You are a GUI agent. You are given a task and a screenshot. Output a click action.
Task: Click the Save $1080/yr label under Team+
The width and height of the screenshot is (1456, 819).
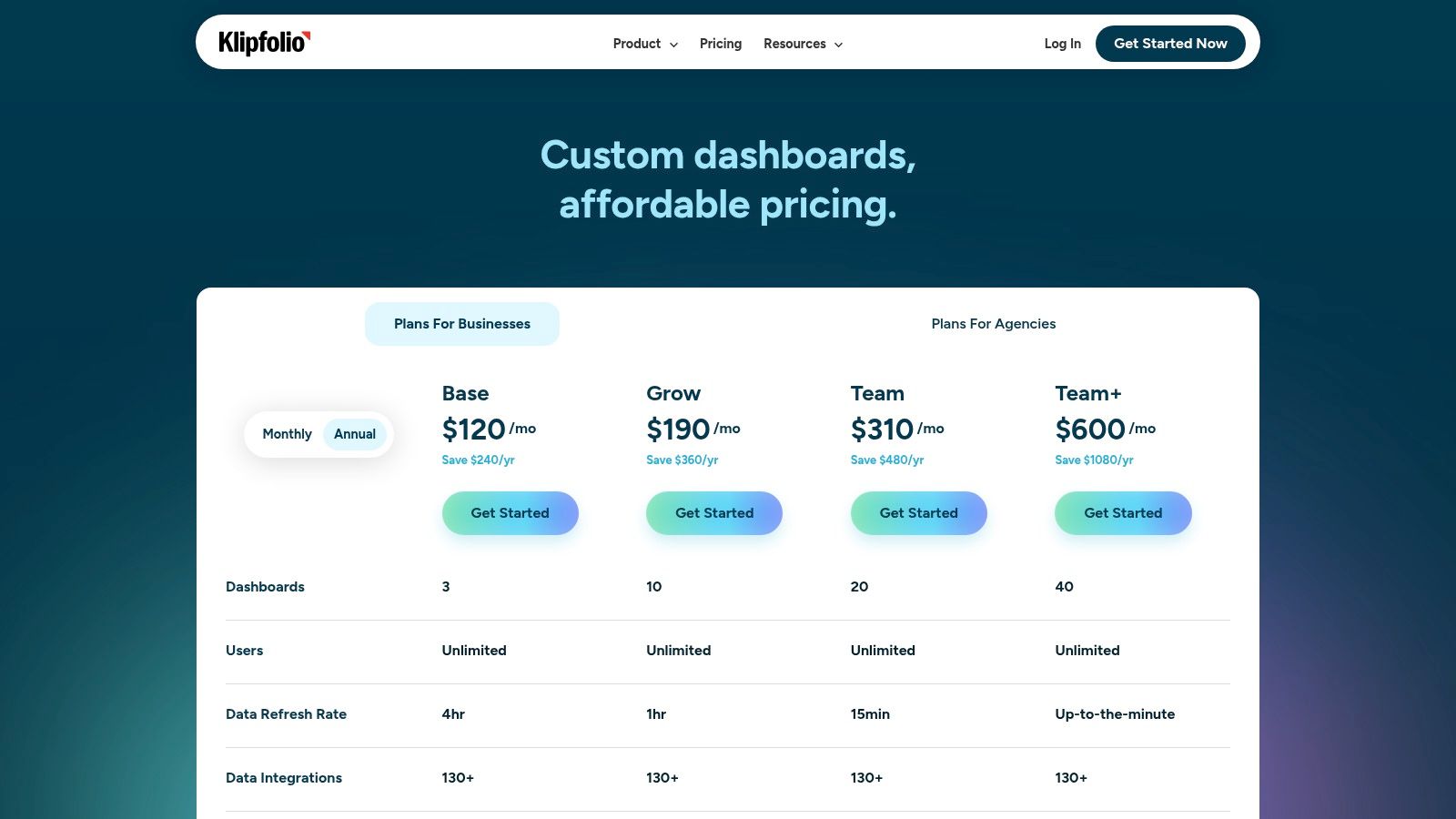1093,460
